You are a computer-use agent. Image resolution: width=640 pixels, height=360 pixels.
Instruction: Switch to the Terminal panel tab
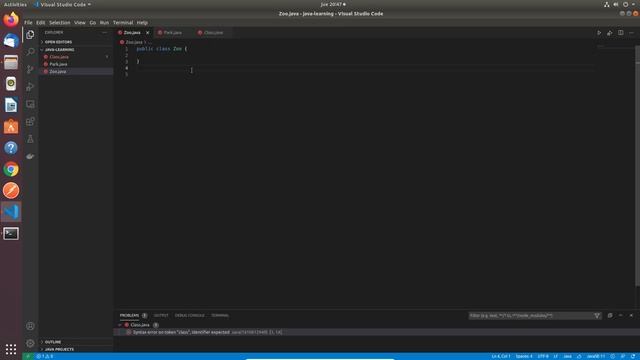[x=220, y=316]
